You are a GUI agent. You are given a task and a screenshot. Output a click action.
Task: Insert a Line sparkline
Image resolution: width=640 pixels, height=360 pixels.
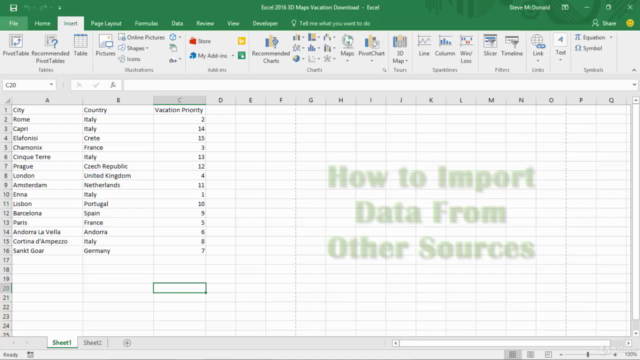[424, 45]
